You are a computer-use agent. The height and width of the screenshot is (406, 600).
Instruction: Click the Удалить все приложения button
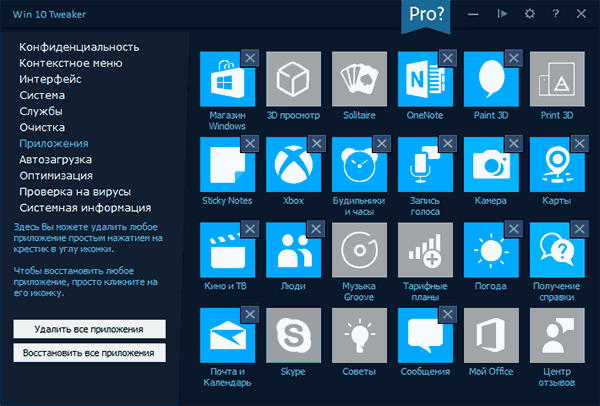click(x=89, y=329)
